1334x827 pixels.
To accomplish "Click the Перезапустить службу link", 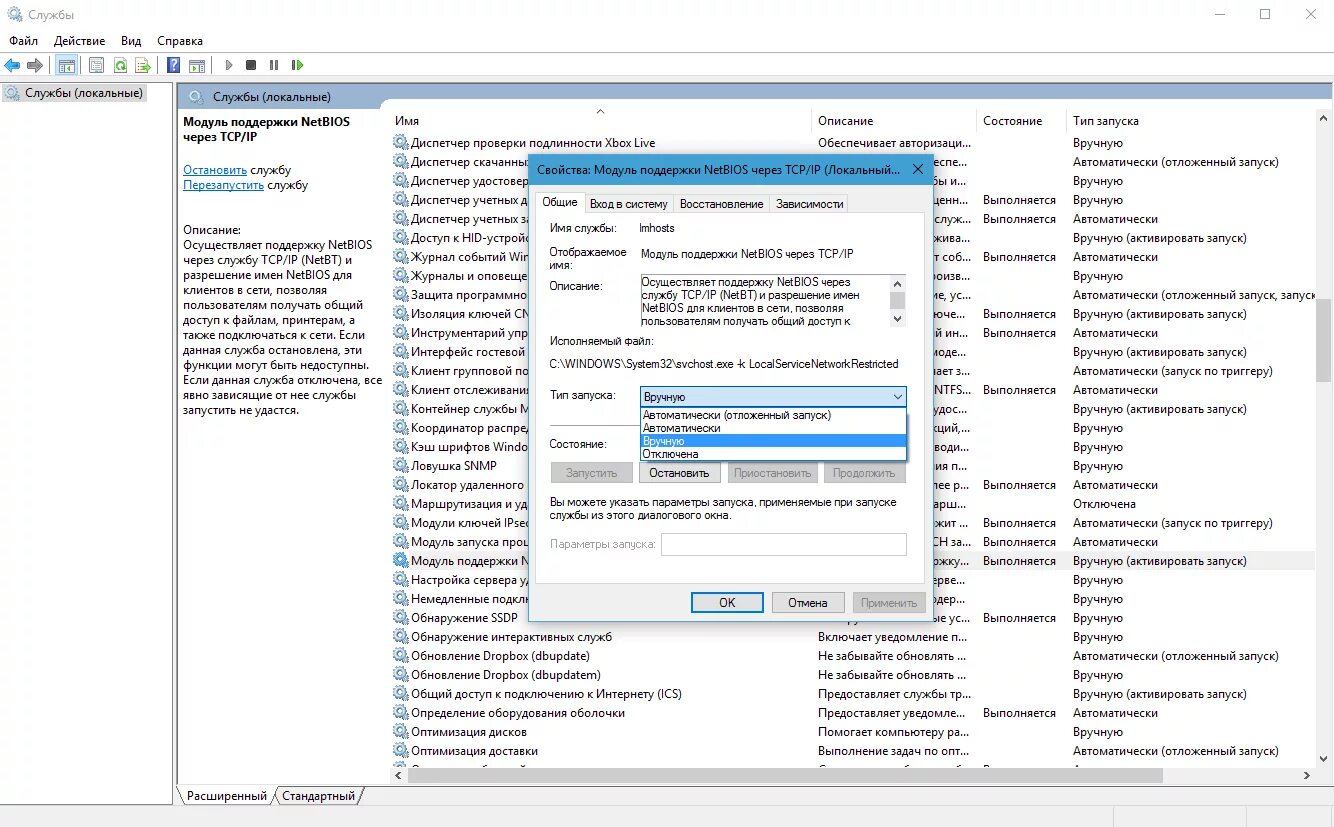I will 224,185.
